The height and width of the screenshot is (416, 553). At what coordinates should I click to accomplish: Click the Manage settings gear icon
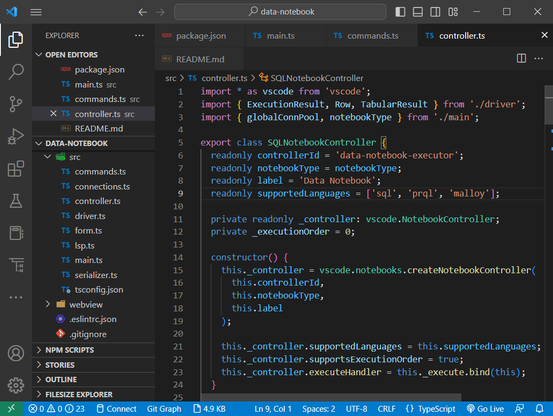tap(16, 385)
